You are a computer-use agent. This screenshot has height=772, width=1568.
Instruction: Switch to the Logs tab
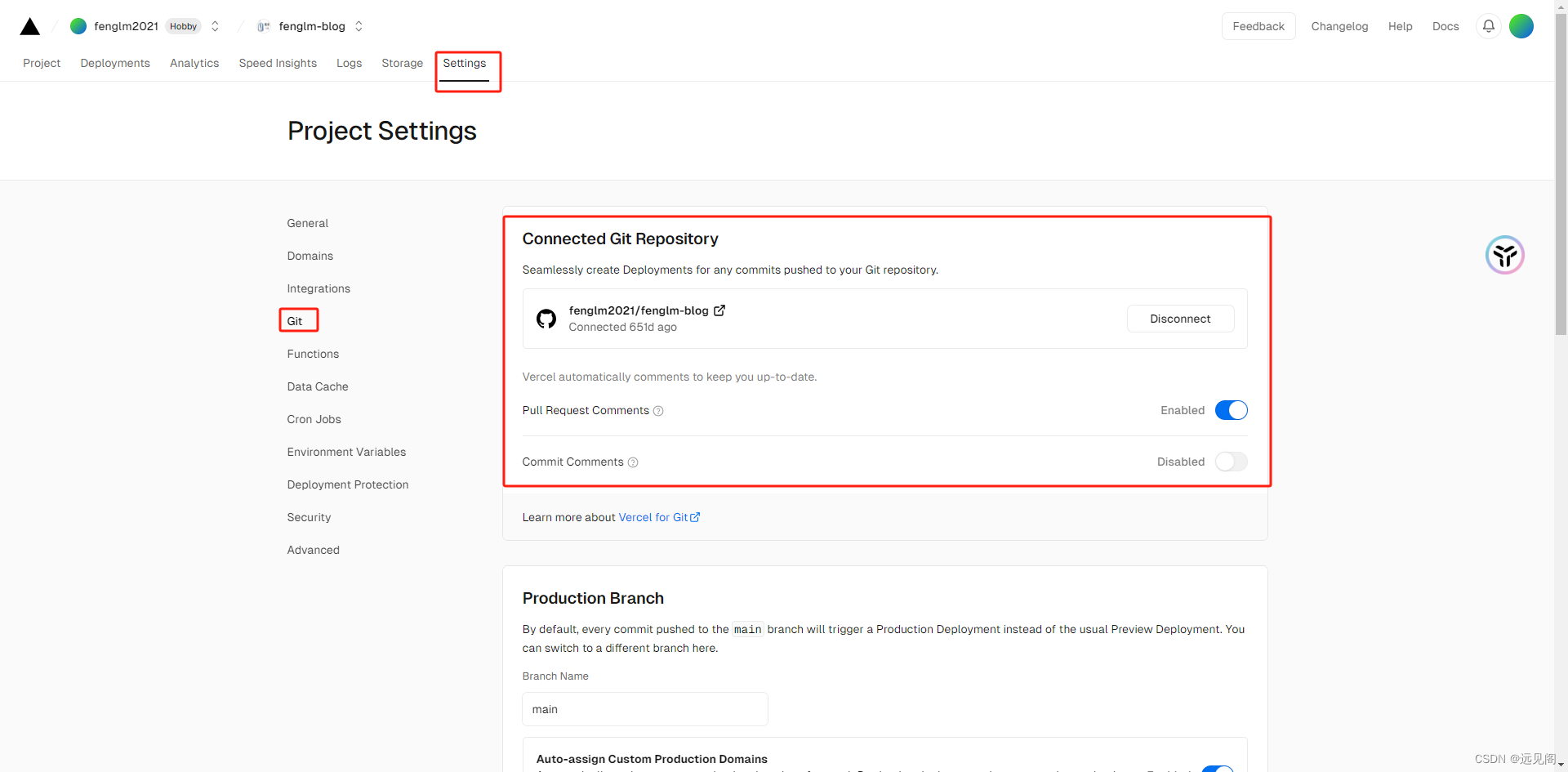(349, 63)
